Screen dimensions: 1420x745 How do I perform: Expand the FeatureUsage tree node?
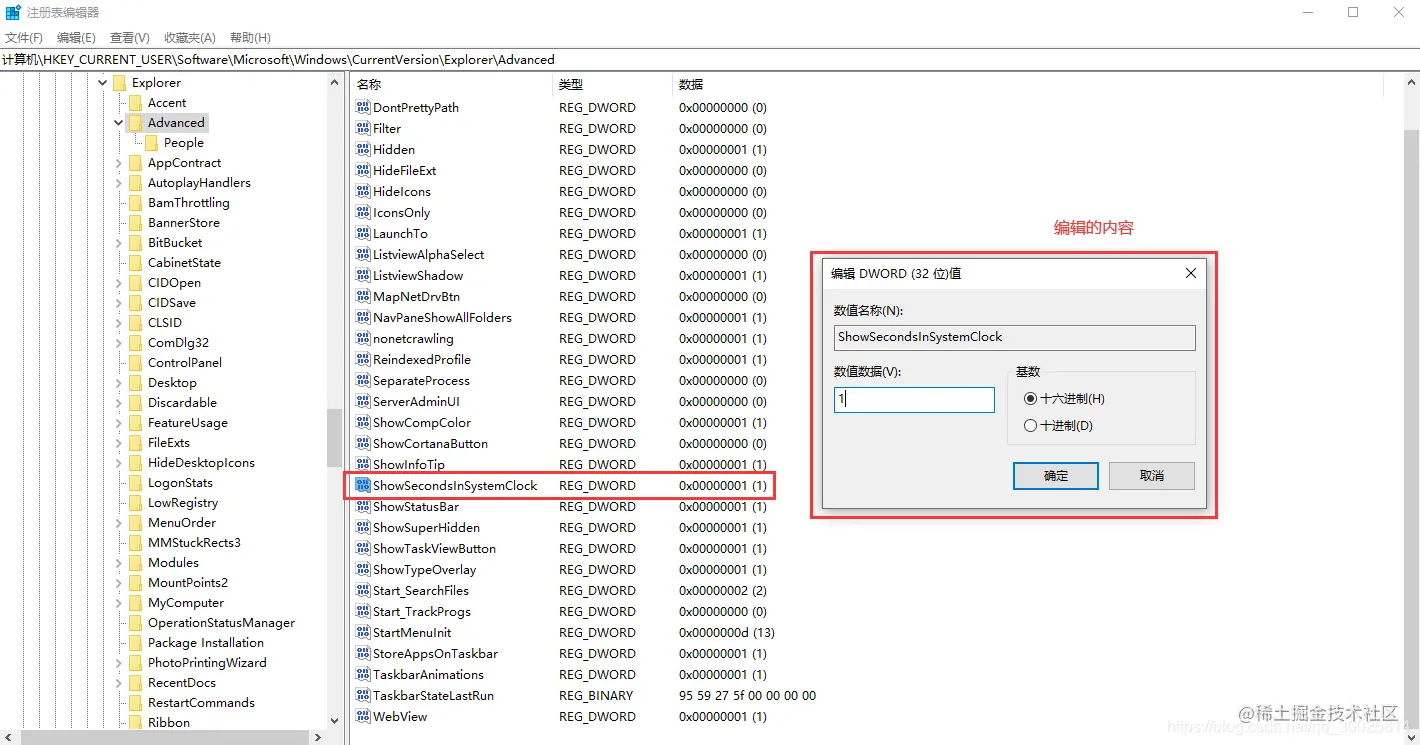[118, 423]
